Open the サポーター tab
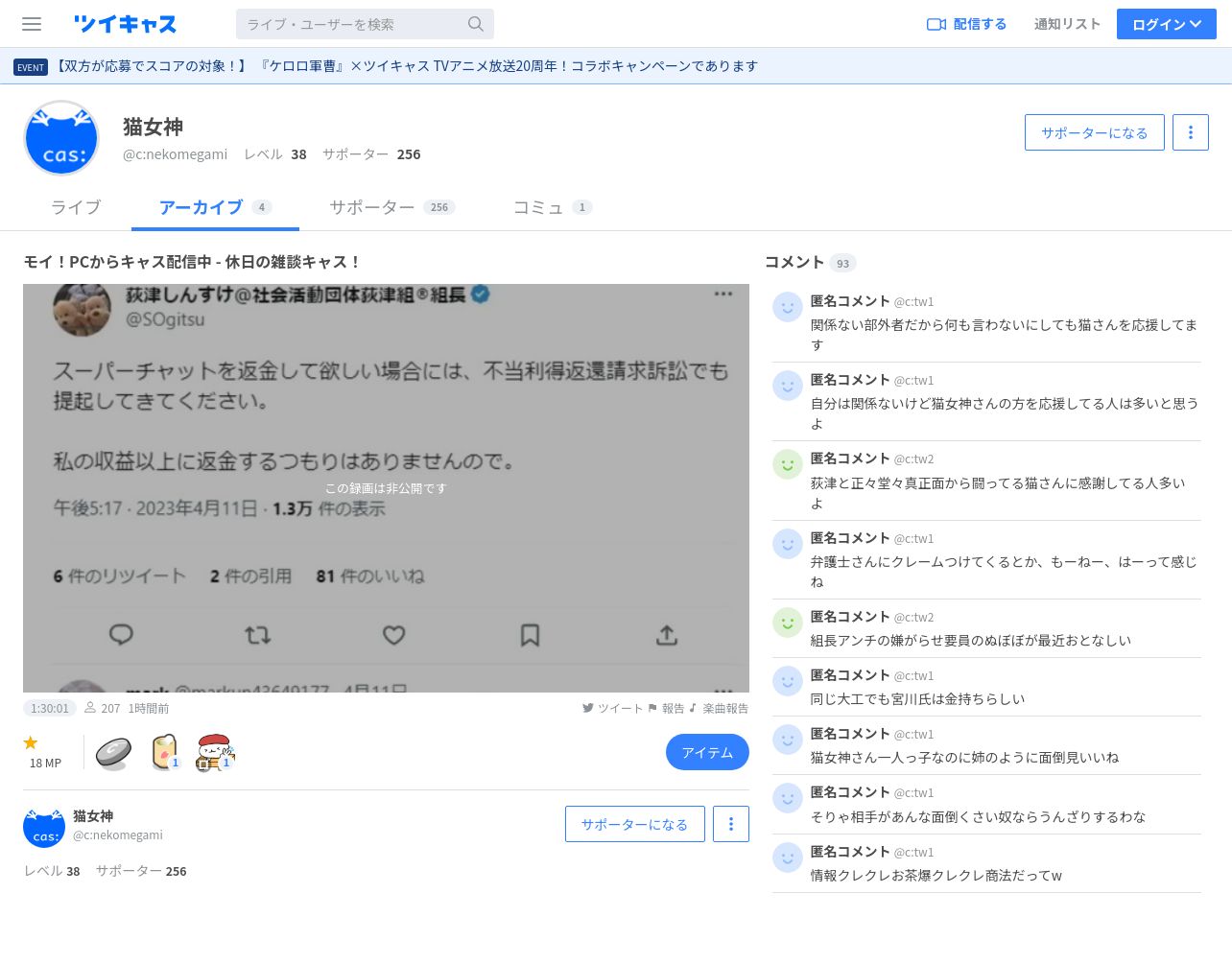The image size is (1232, 964). (391, 207)
